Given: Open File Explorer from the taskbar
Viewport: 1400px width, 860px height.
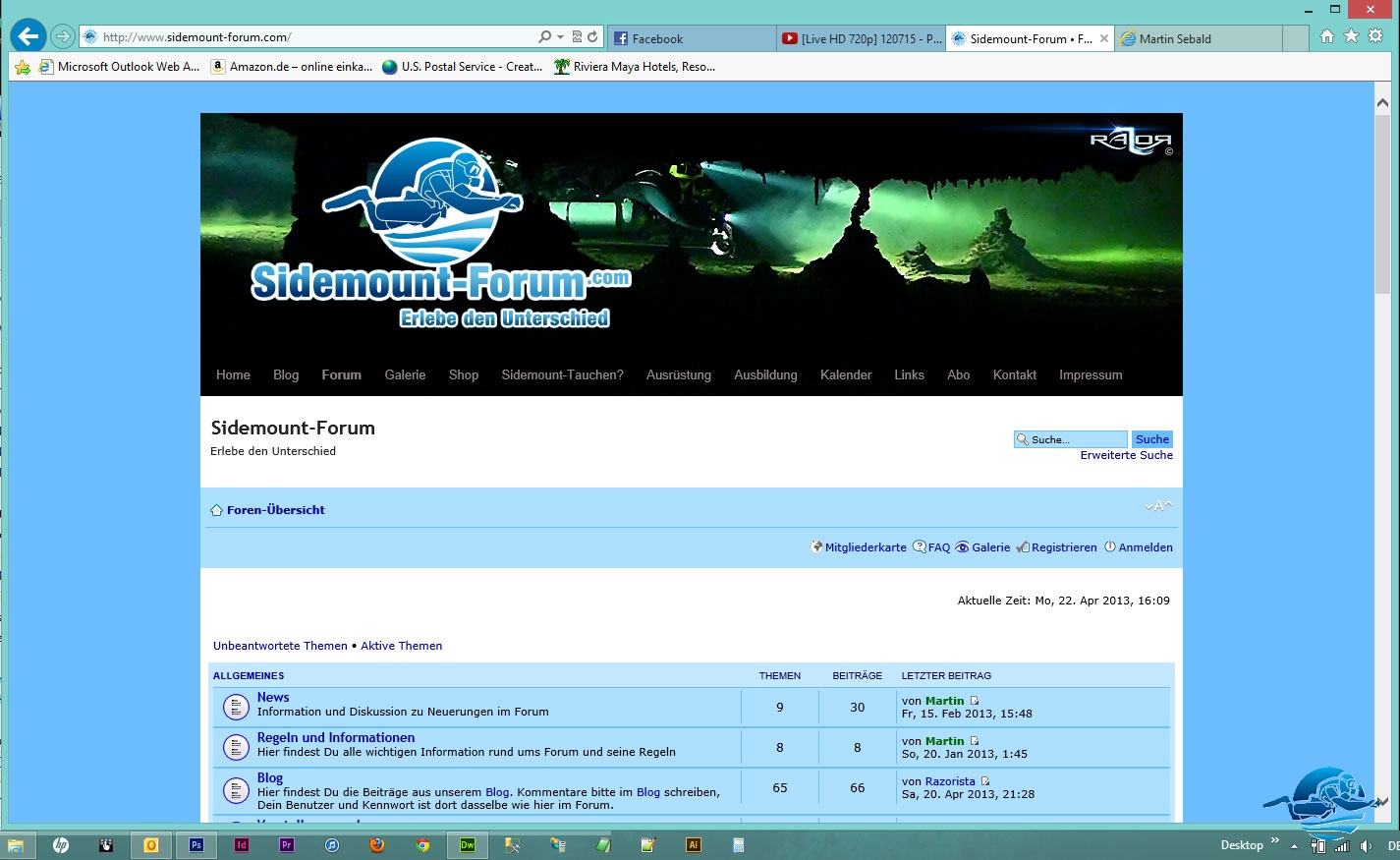Looking at the screenshot, I should click(17, 845).
